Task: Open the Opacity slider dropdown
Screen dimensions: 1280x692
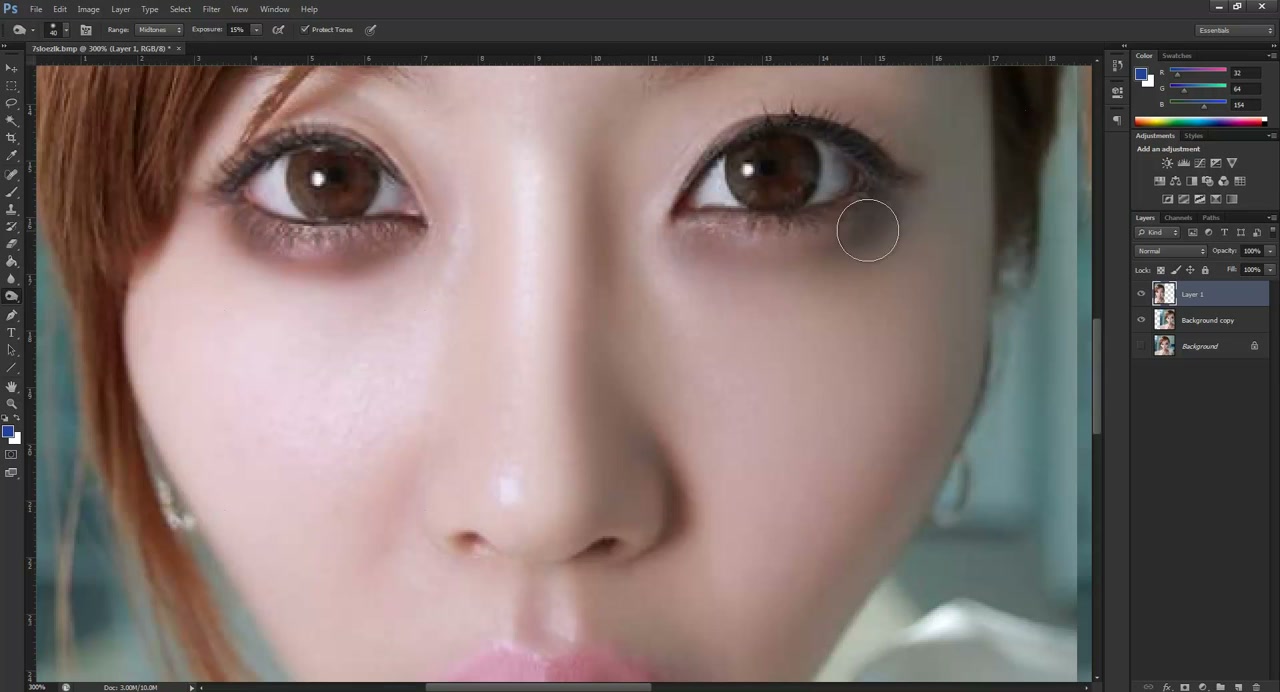Action: [1270, 251]
